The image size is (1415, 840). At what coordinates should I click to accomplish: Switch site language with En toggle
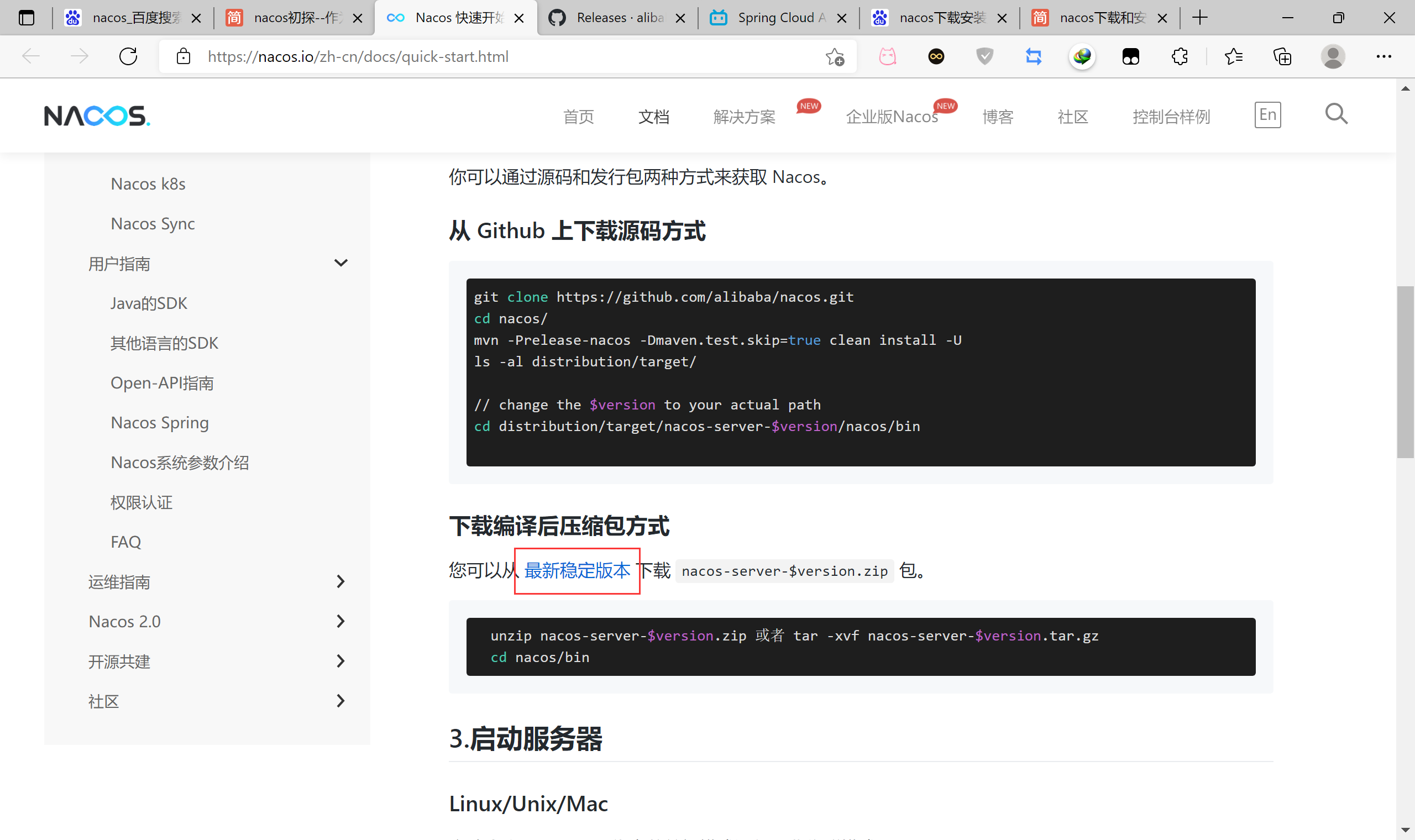pyautogui.click(x=1267, y=115)
